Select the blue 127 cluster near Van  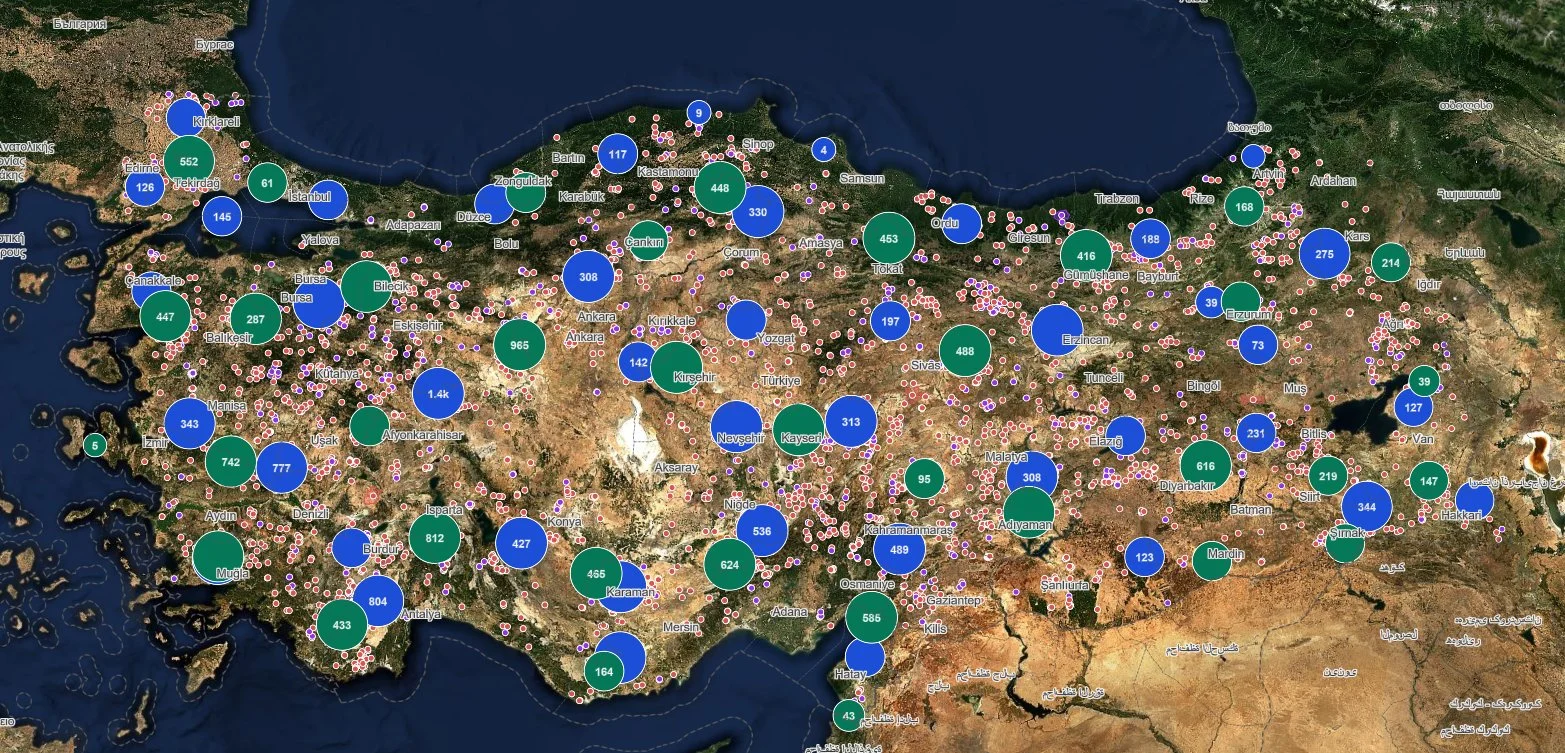pos(1414,407)
